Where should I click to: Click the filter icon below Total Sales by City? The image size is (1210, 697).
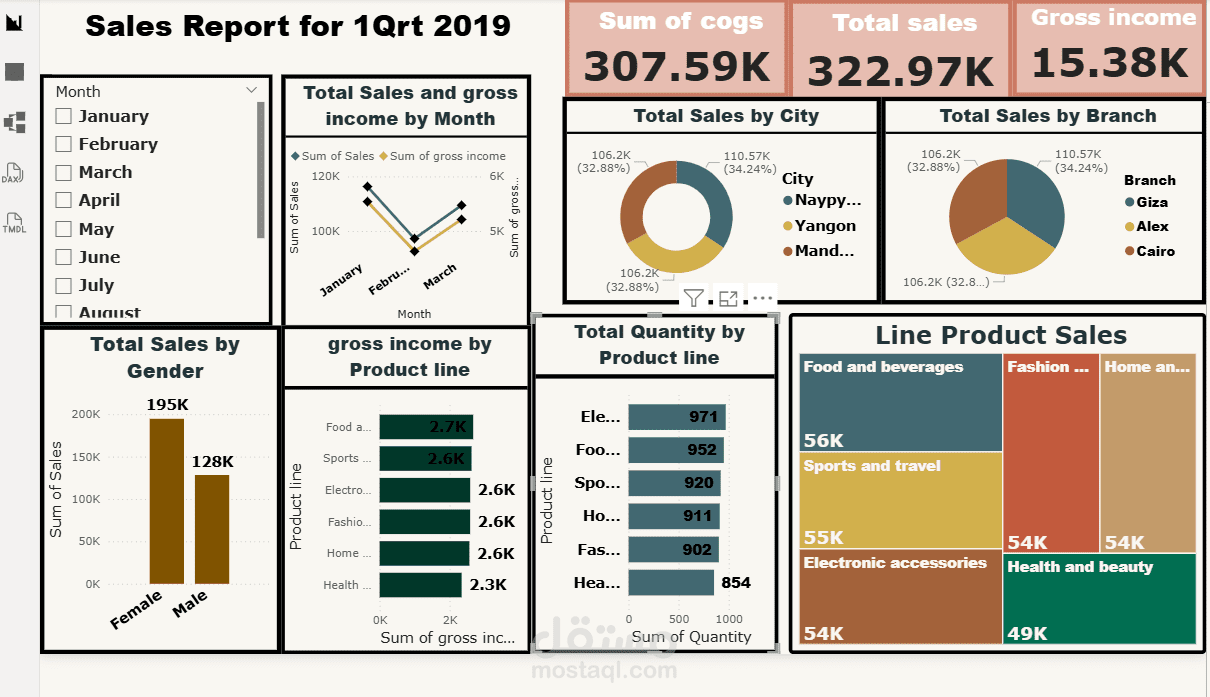click(x=693, y=297)
